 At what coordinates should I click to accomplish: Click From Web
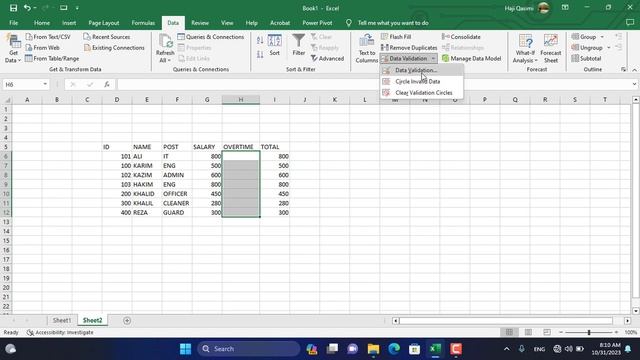point(42,48)
